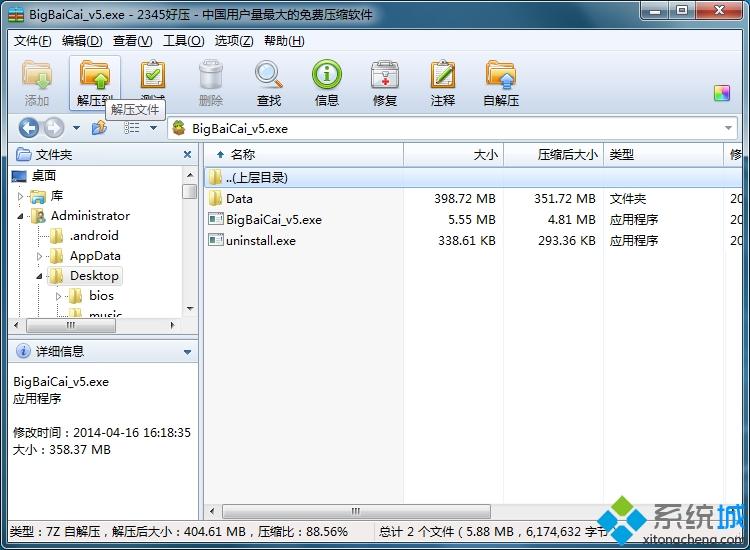Click file list horizontal scrollbar thumb
Screen dimensions: 750x550
click(x=356, y=511)
